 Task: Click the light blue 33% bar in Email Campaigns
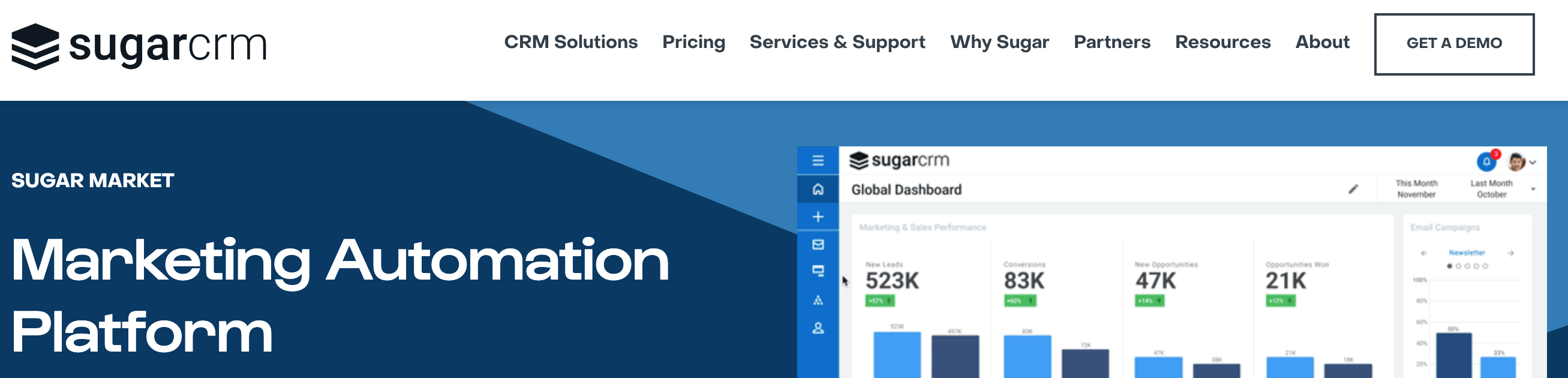pyautogui.click(x=1498, y=368)
